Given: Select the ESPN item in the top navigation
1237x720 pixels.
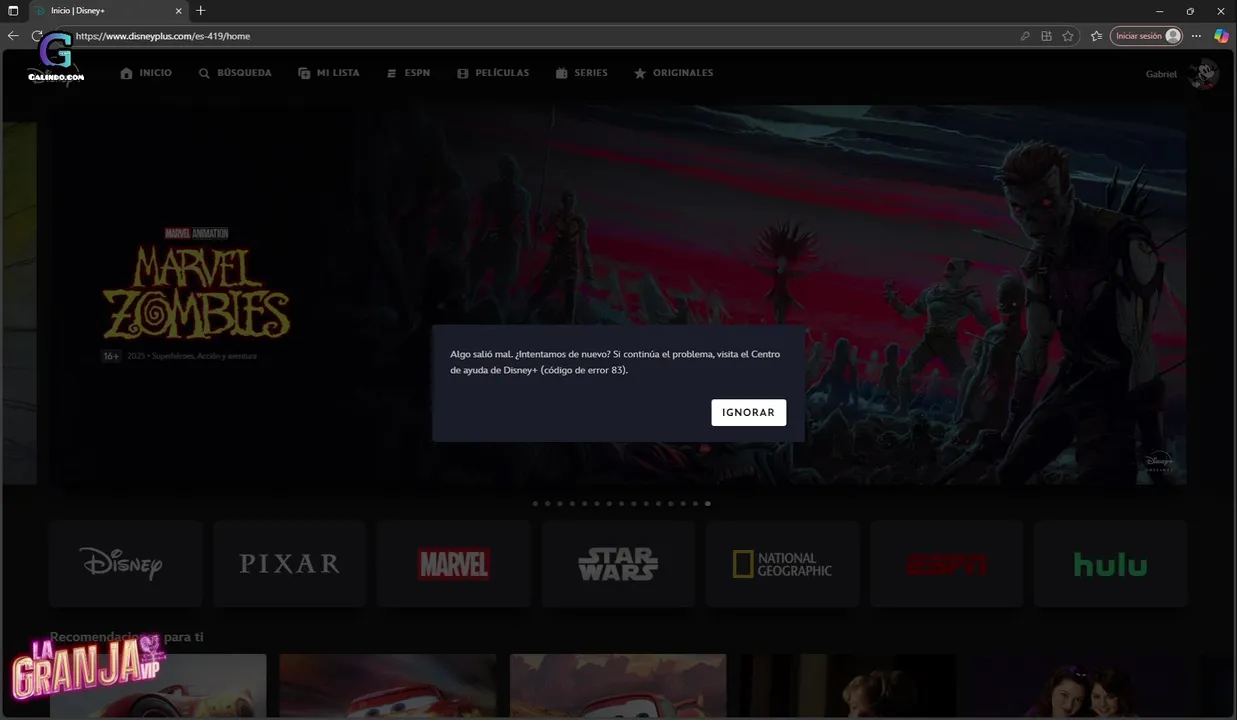Looking at the screenshot, I should 408,73.
